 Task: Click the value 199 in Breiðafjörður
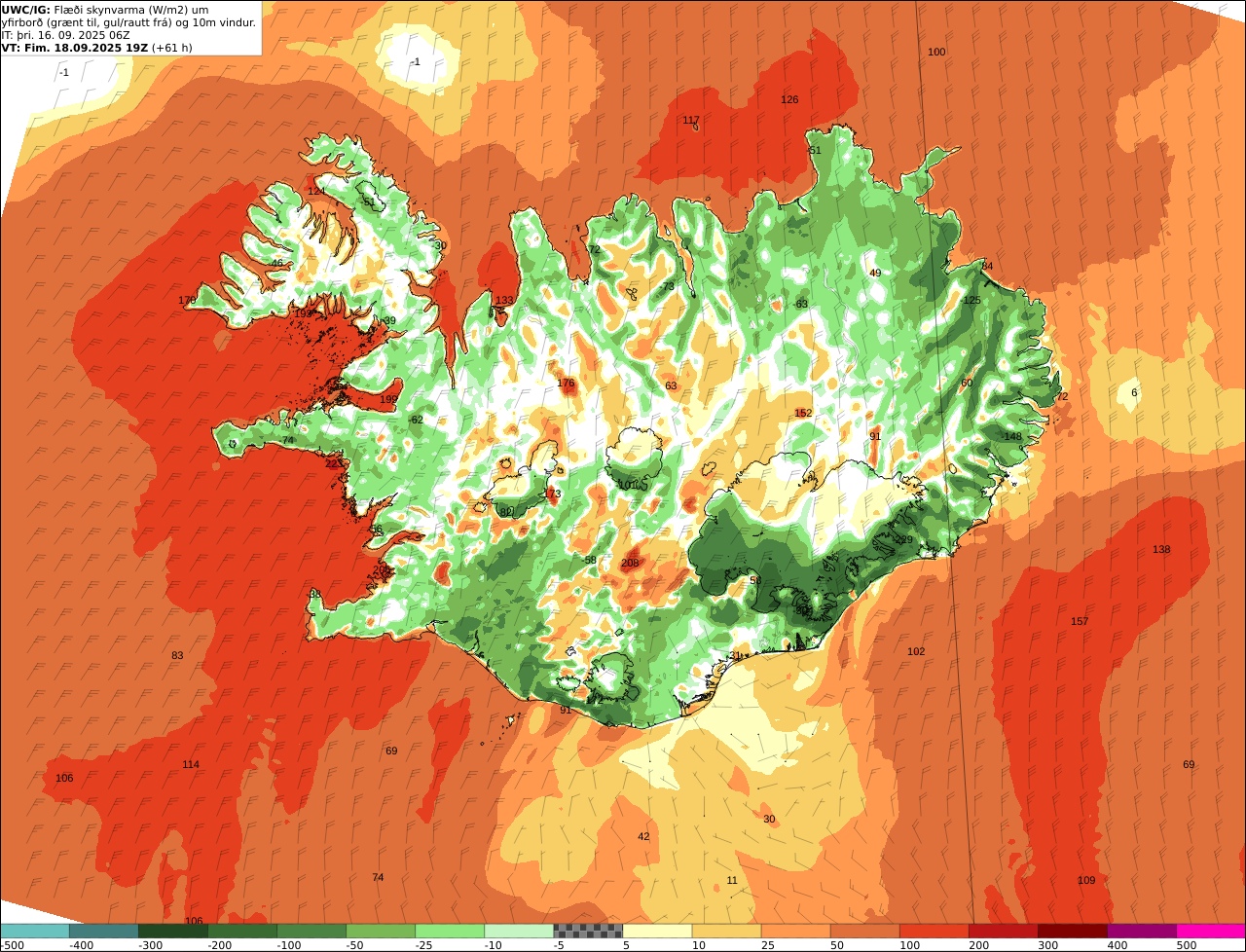388,400
